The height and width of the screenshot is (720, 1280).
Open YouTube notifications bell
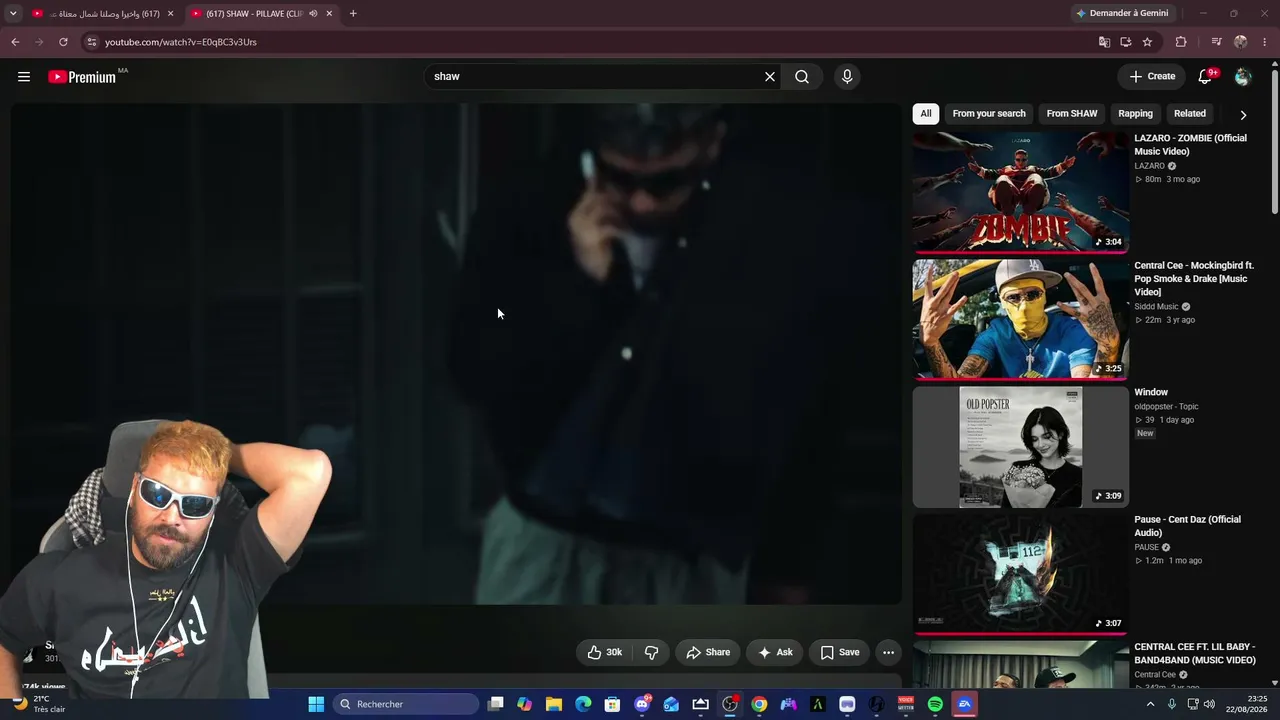click(x=1205, y=77)
